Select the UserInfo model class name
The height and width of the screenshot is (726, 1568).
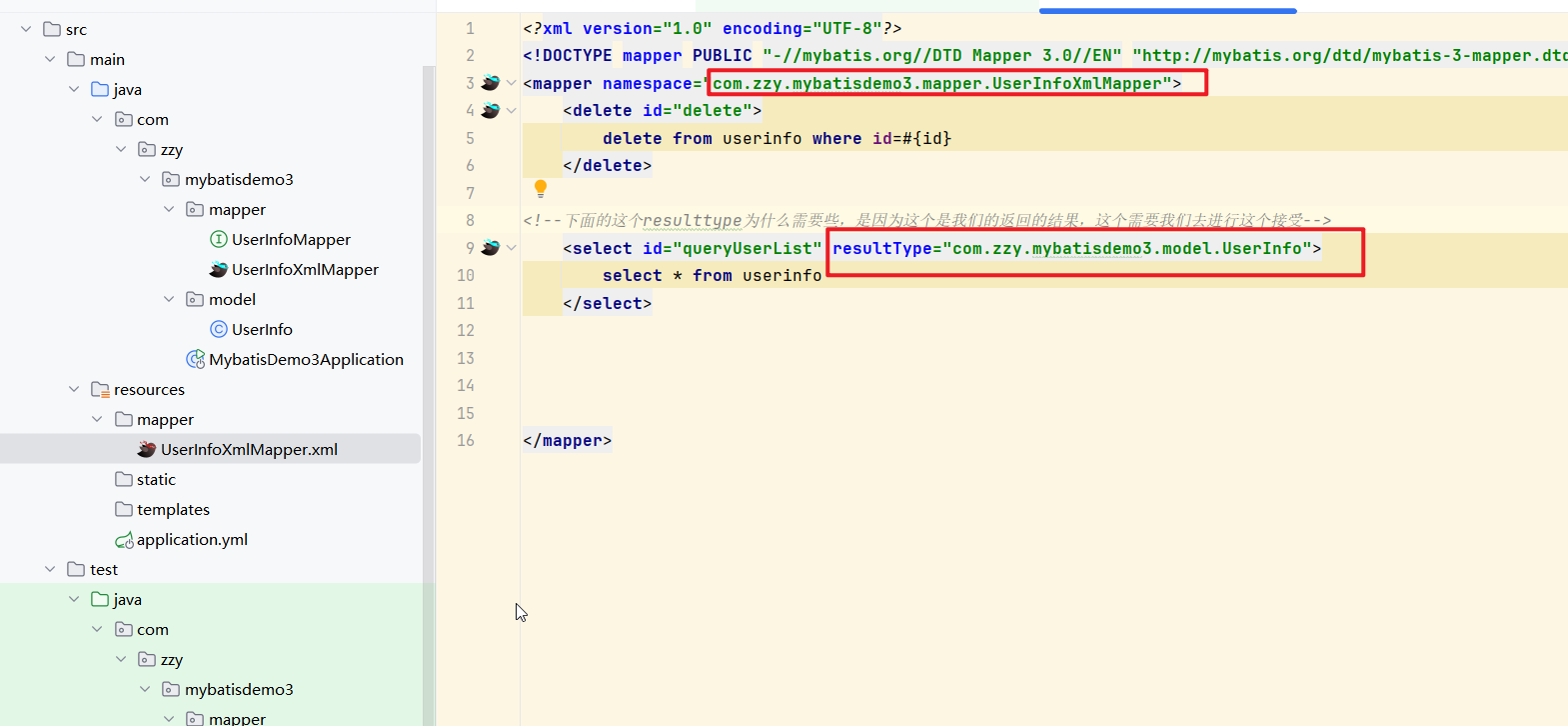[262, 329]
